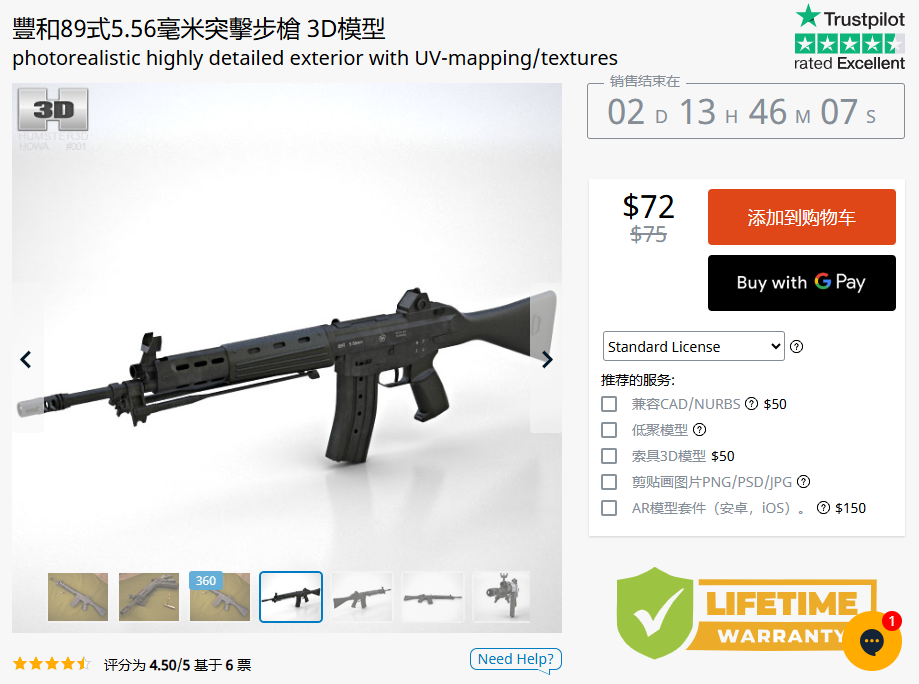Open the help icon for 低聚模型
The image size is (919, 684).
[699, 430]
